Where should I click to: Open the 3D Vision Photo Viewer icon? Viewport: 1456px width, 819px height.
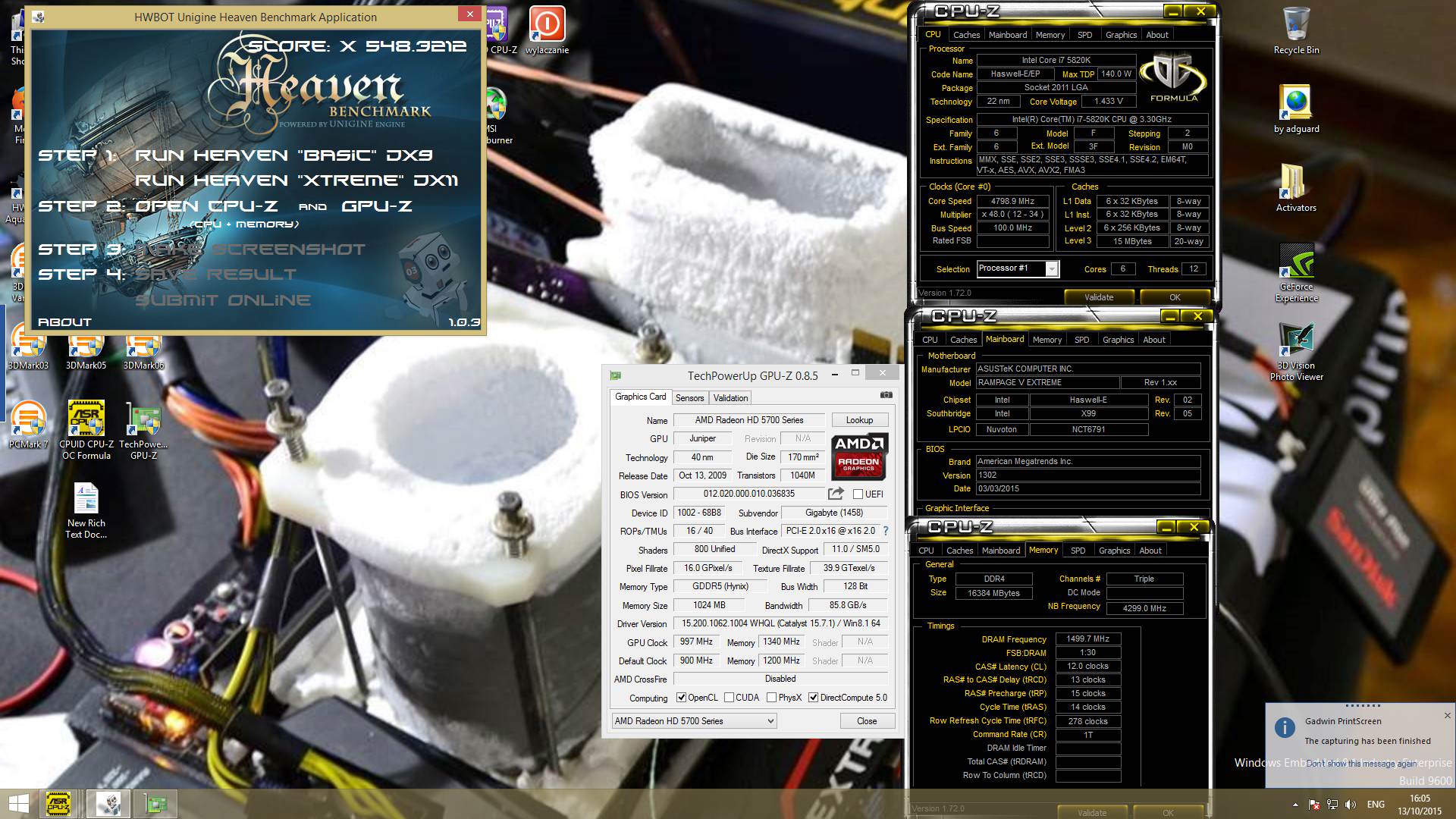coord(1296,351)
